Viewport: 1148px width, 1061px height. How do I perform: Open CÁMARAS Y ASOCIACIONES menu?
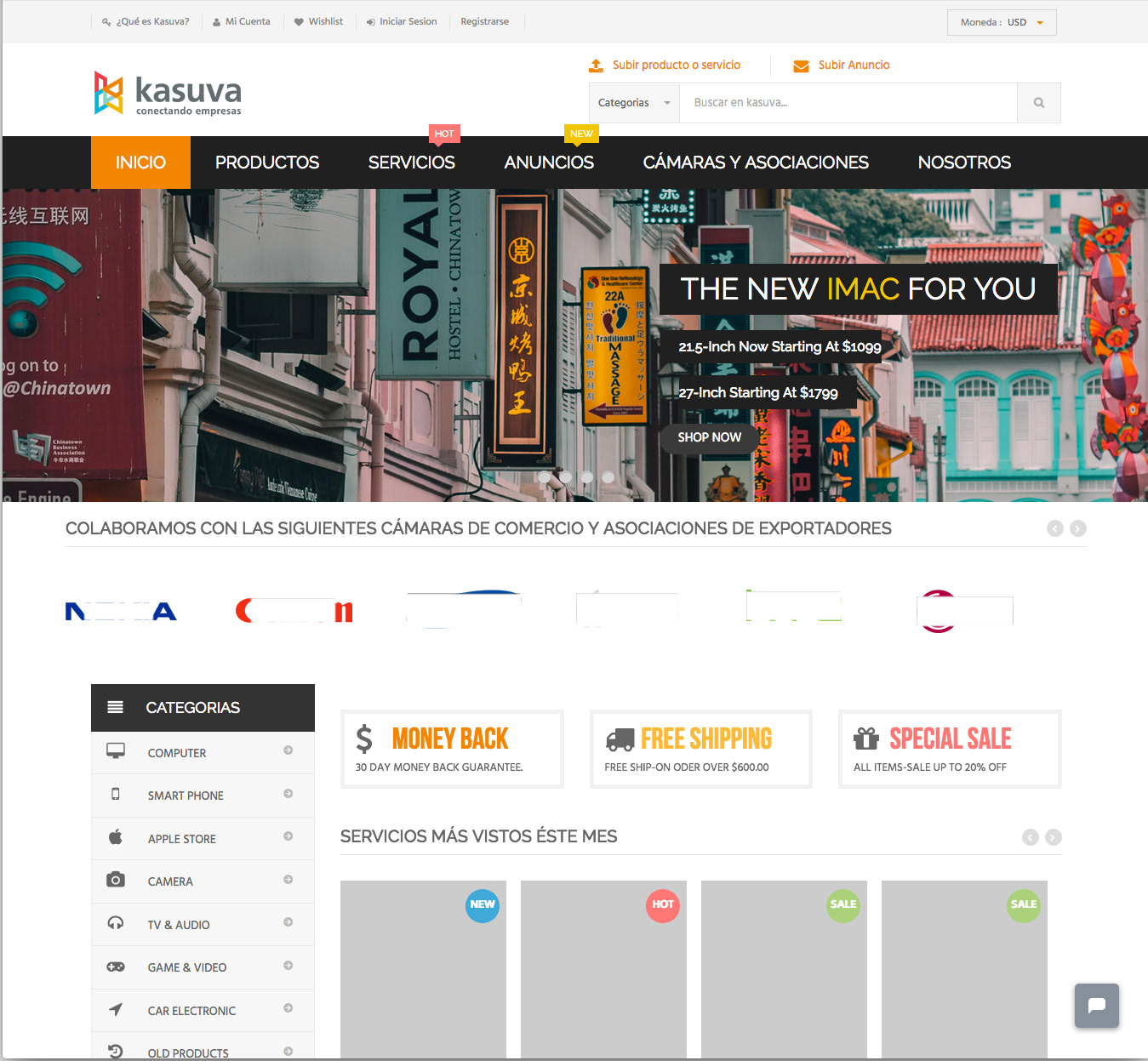[756, 163]
